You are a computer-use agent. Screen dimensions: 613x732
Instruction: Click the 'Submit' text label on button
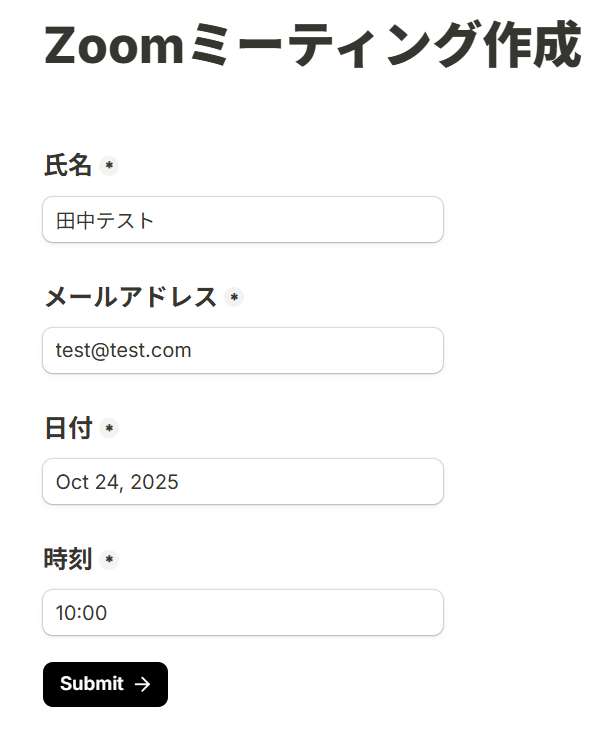(x=91, y=684)
